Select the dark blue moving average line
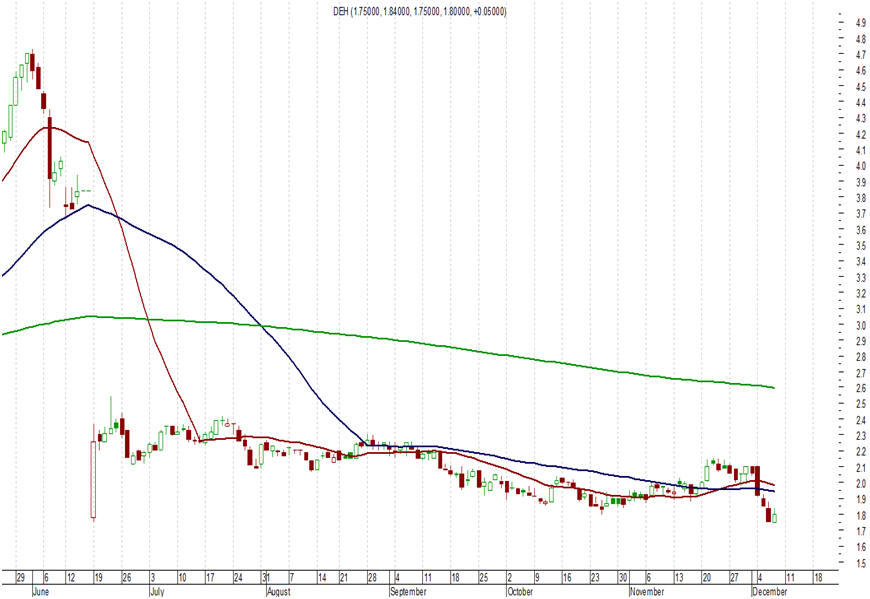The image size is (870, 599). (x=222, y=282)
